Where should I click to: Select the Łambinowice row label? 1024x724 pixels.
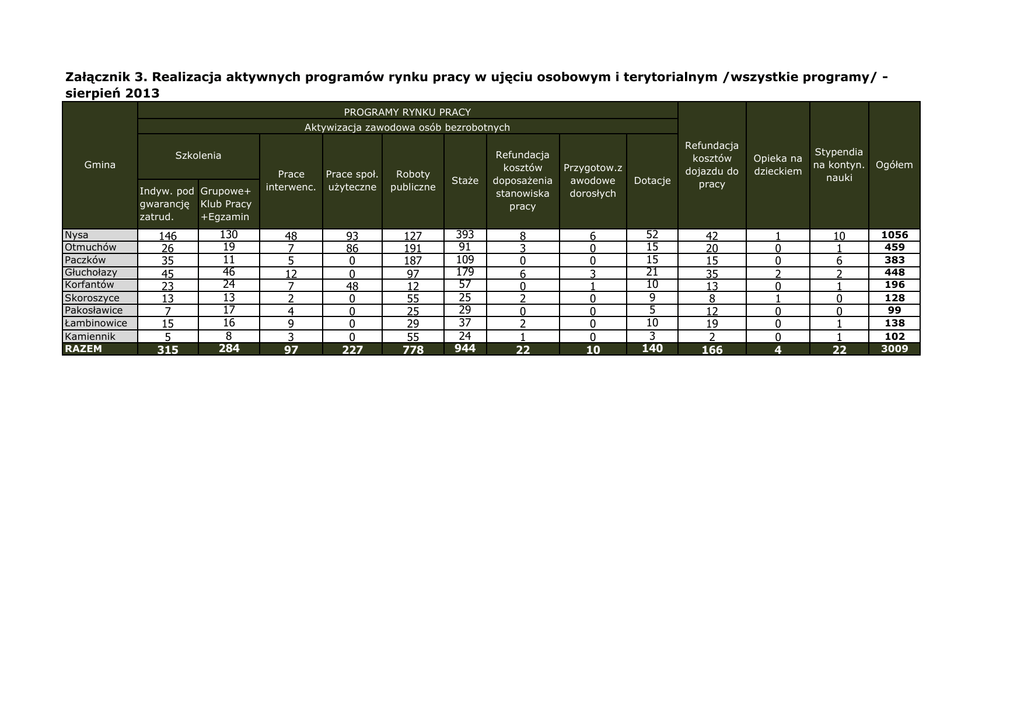(95, 323)
